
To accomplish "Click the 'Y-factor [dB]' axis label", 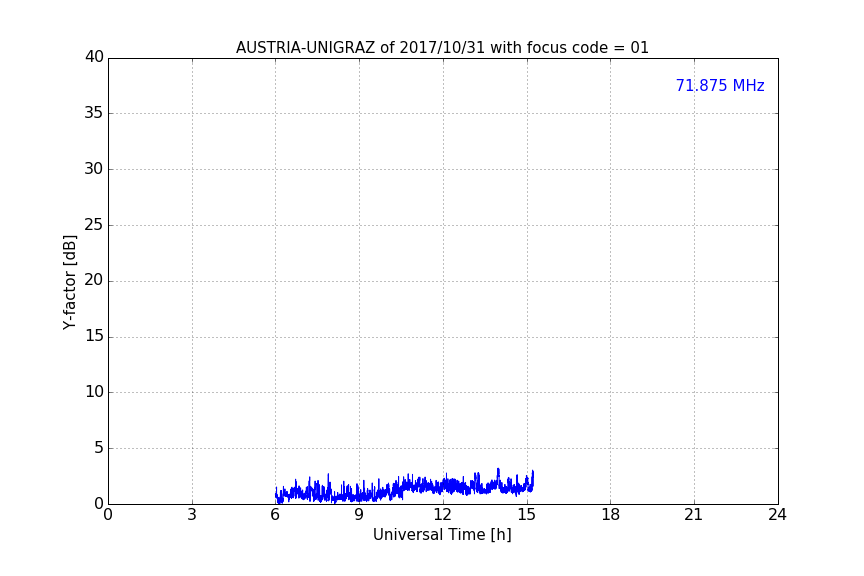I will click(x=69, y=282).
